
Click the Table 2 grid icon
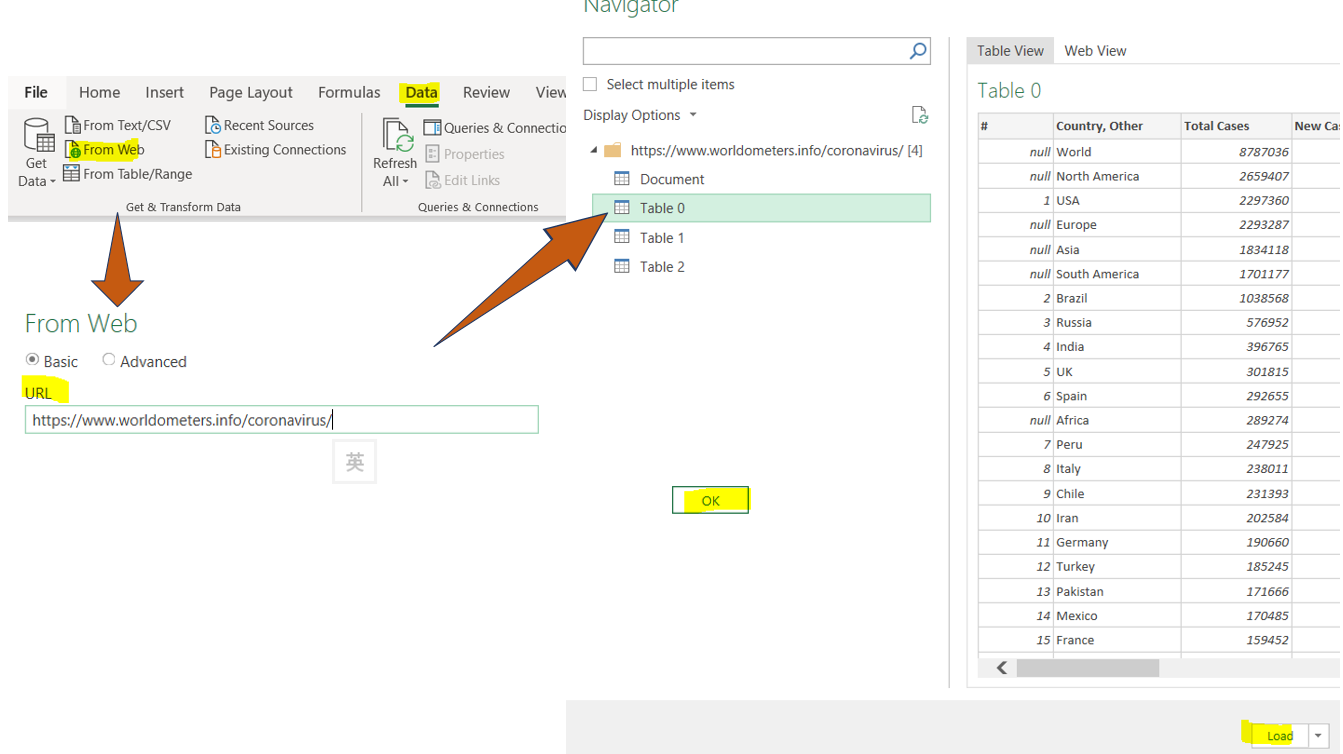(622, 266)
